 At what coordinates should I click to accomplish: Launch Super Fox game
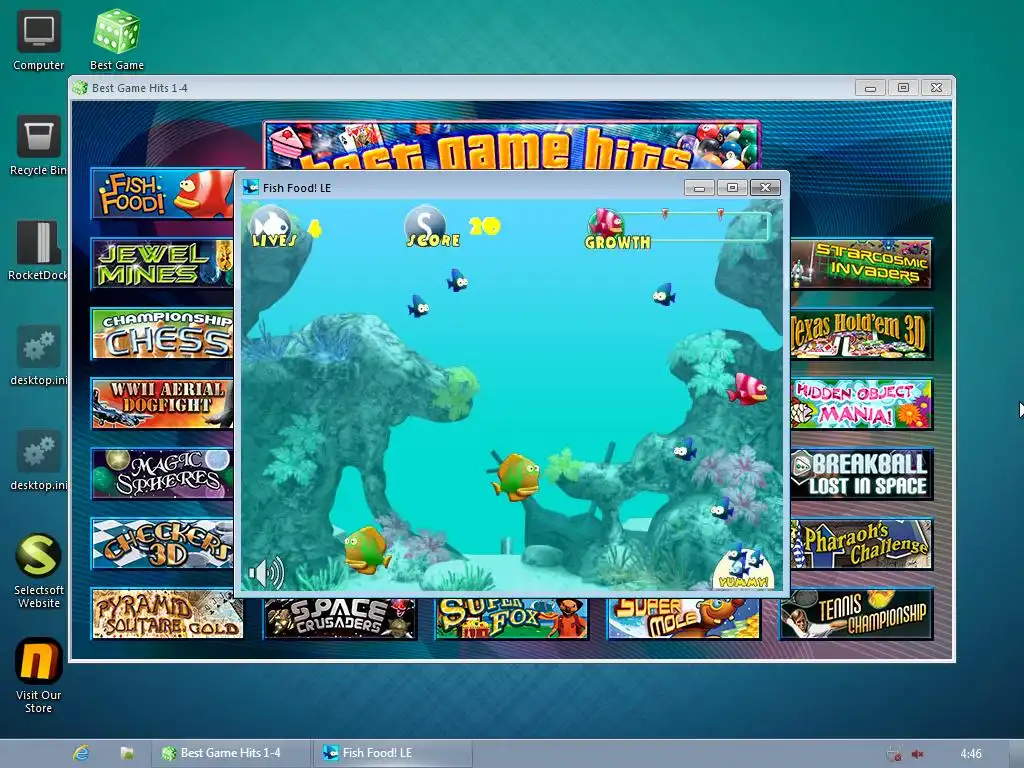tap(512, 617)
